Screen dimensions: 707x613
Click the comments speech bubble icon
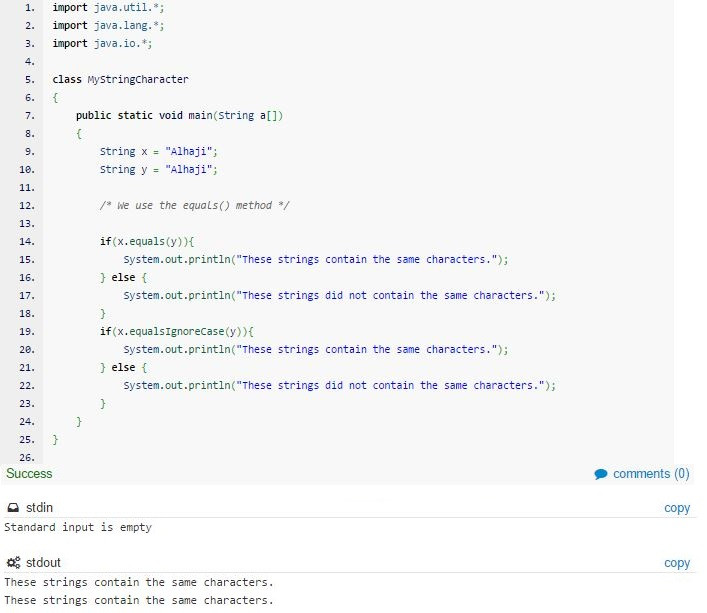(x=601, y=474)
